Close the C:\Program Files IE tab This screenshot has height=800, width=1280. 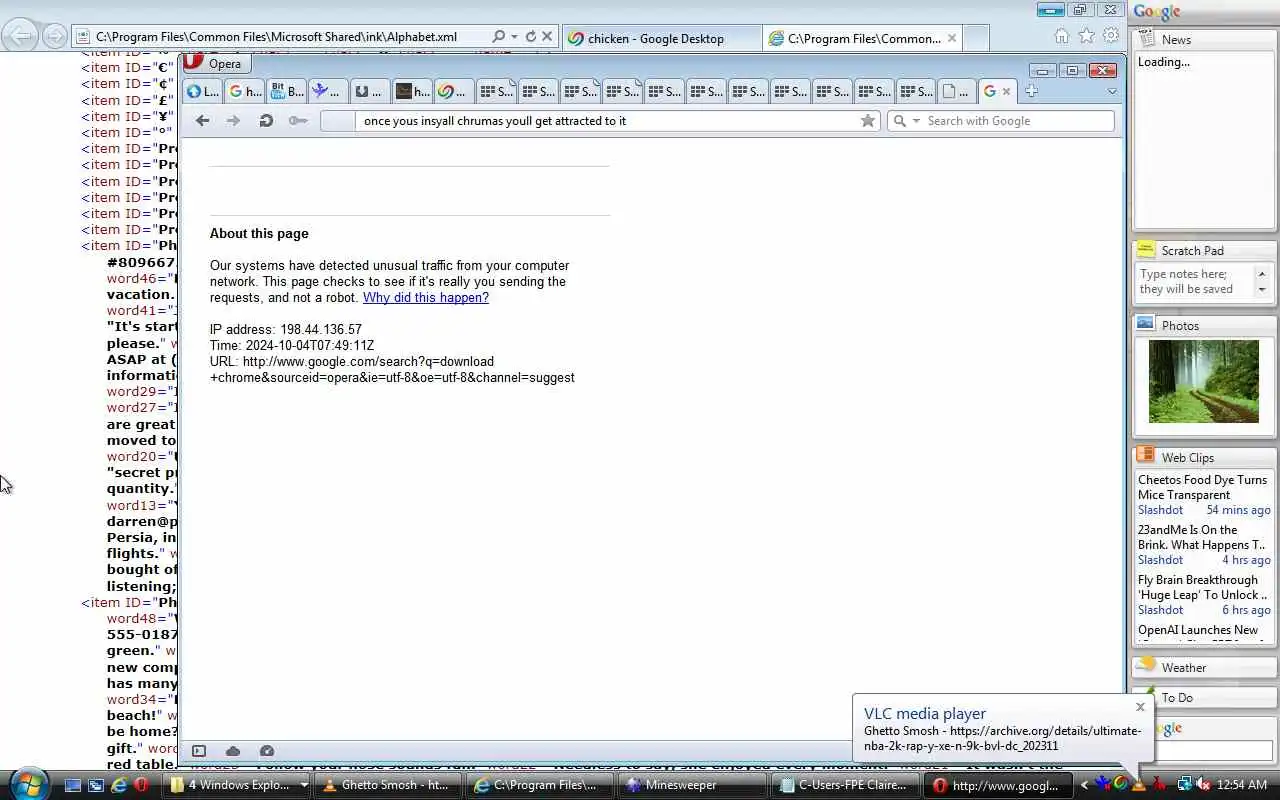[952, 38]
